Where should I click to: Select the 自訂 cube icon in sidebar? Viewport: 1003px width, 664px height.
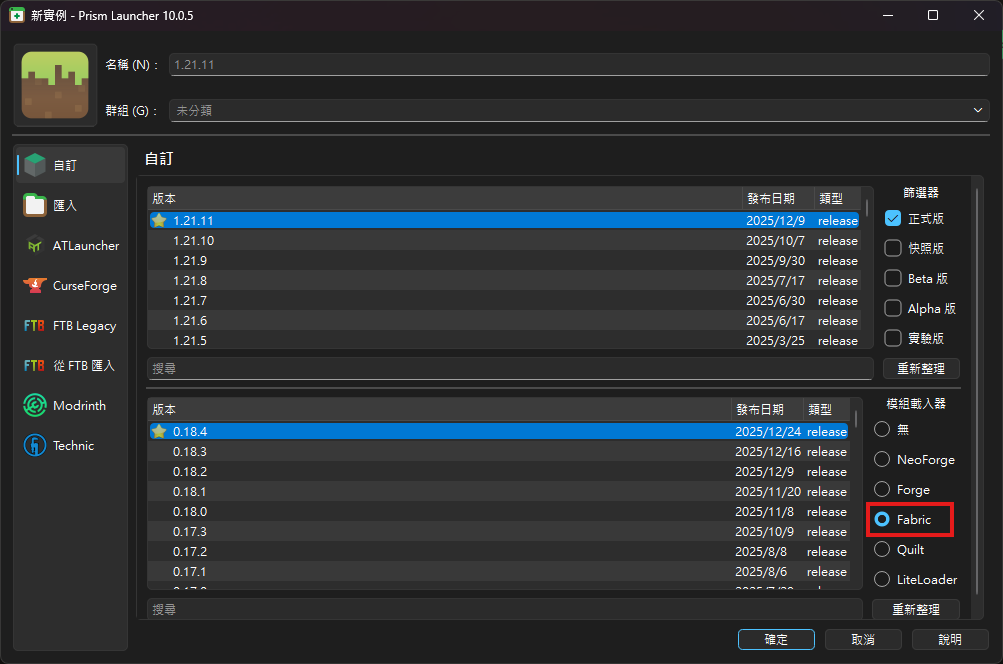click(35, 165)
